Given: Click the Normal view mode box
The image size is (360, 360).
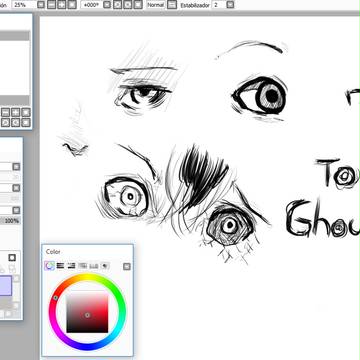Looking at the screenshot, I should point(156,5).
